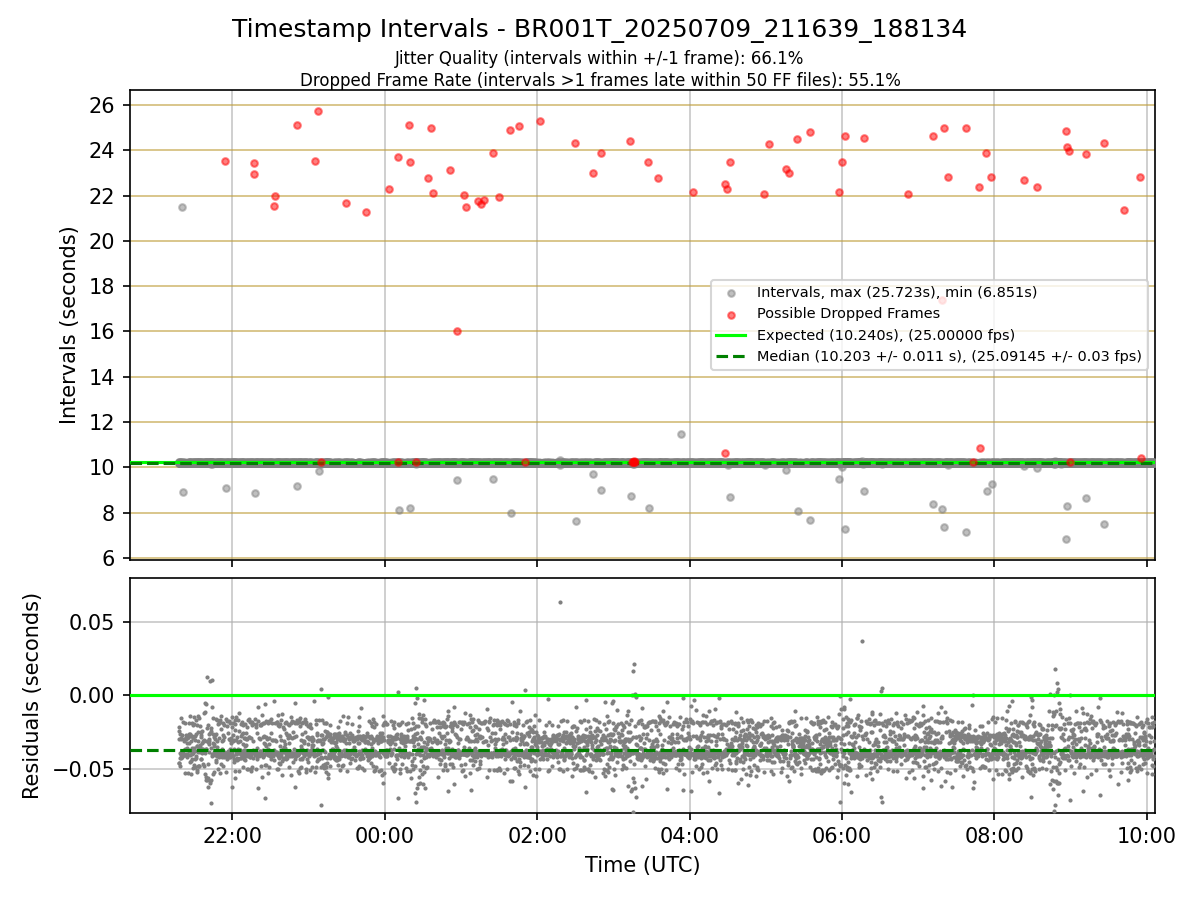Select the legend entry beginning 'Median (10.203'
Viewport: 1200px width, 900px height.
tap(949, 355)
